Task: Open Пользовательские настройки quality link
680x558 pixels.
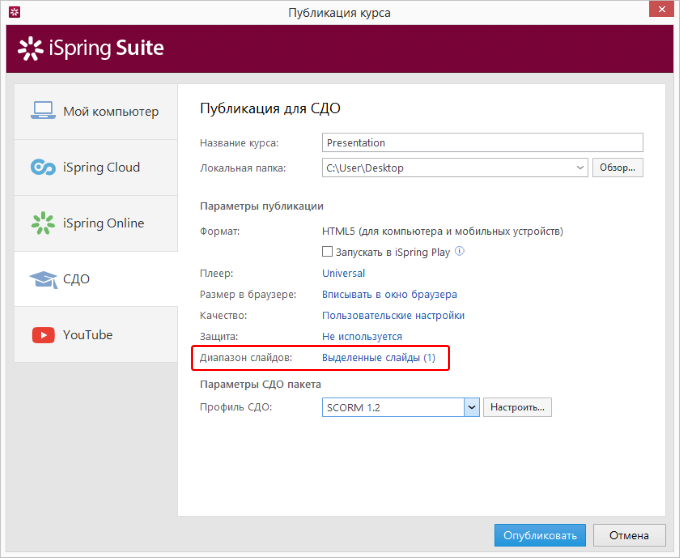Action: point(393,315)
